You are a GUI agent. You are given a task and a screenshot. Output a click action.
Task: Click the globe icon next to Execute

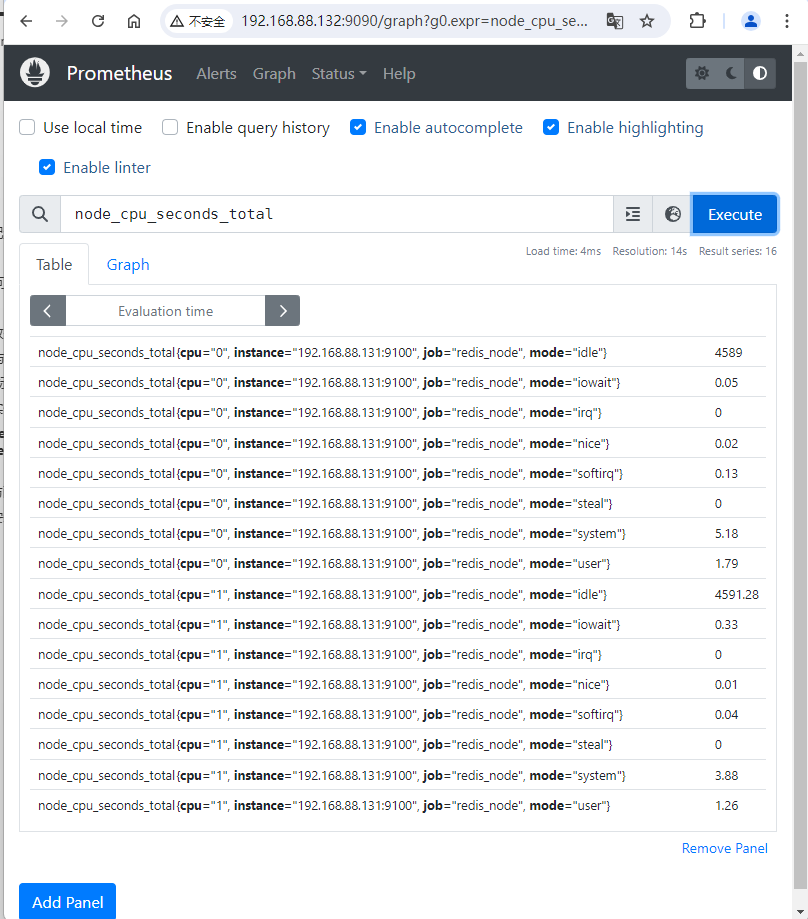tap(672, 213)
